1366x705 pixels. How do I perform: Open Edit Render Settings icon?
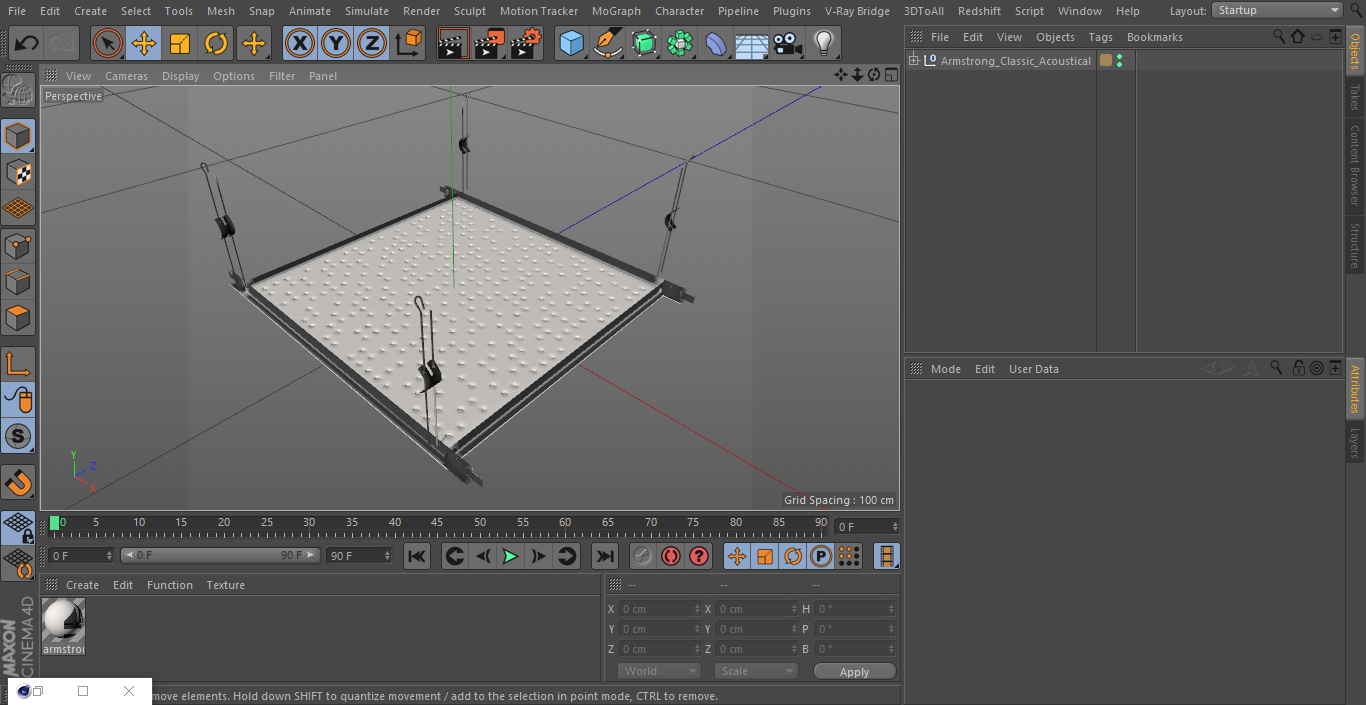(x=526, y=43)
